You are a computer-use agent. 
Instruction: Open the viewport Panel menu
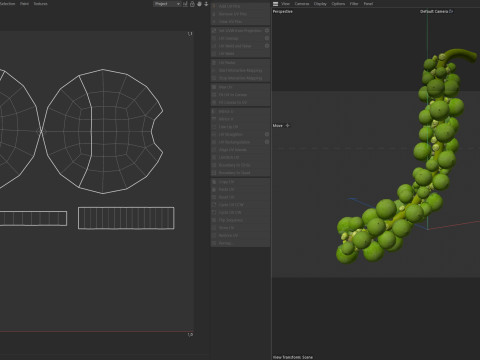click(x=368, y=4)
